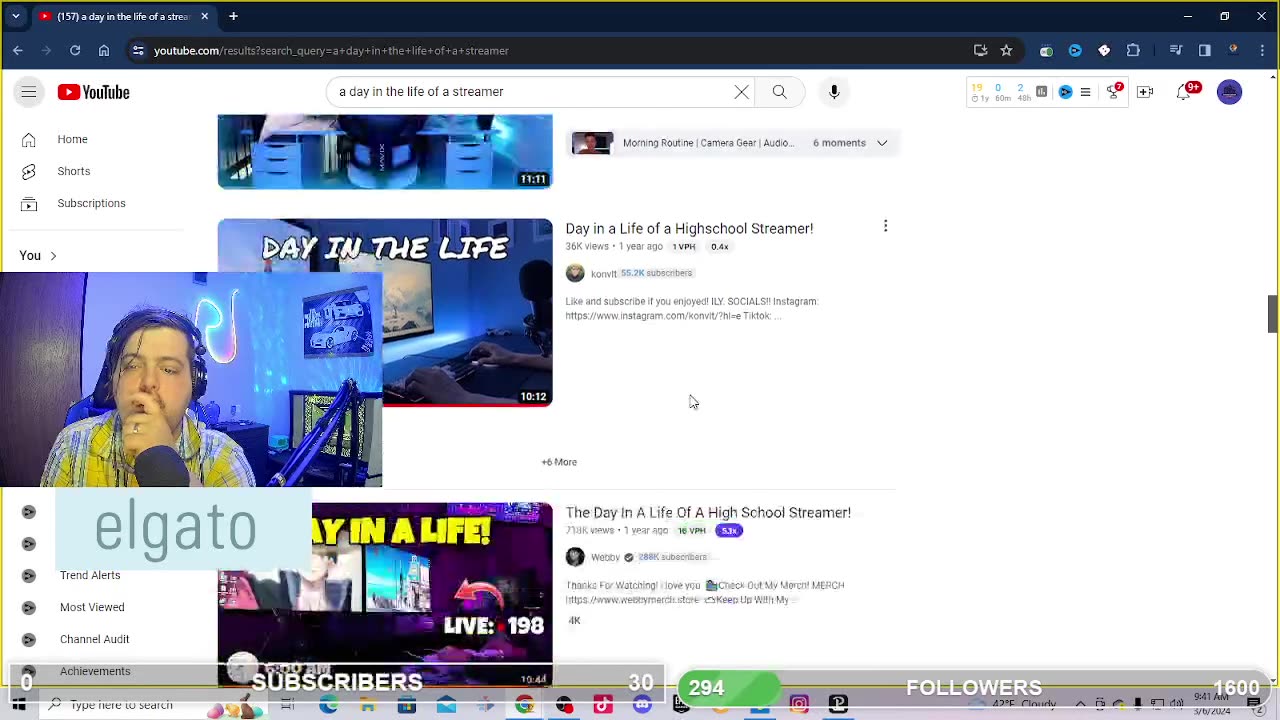Open Instagram from the taskbar
This screenshot has width=1280, height=720.
point(799,704)
